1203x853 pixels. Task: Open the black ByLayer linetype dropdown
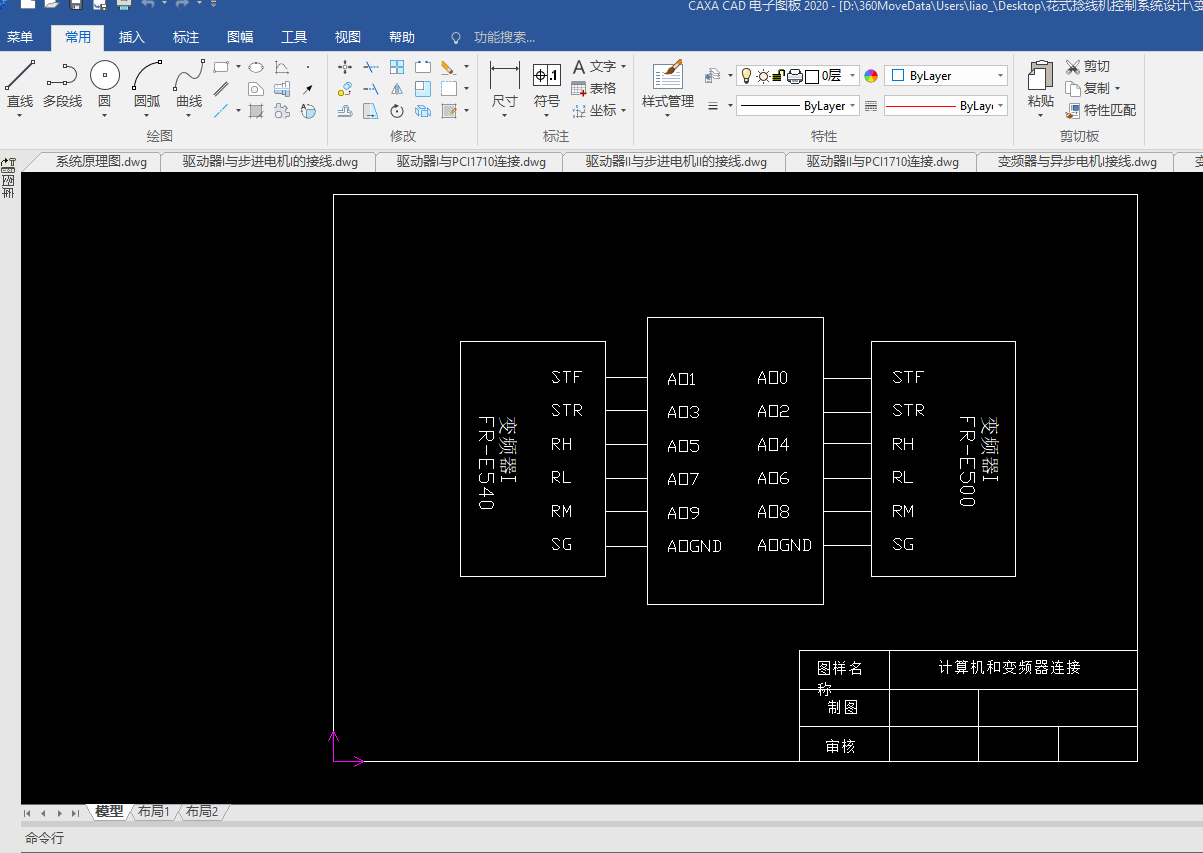click(796, 105)
